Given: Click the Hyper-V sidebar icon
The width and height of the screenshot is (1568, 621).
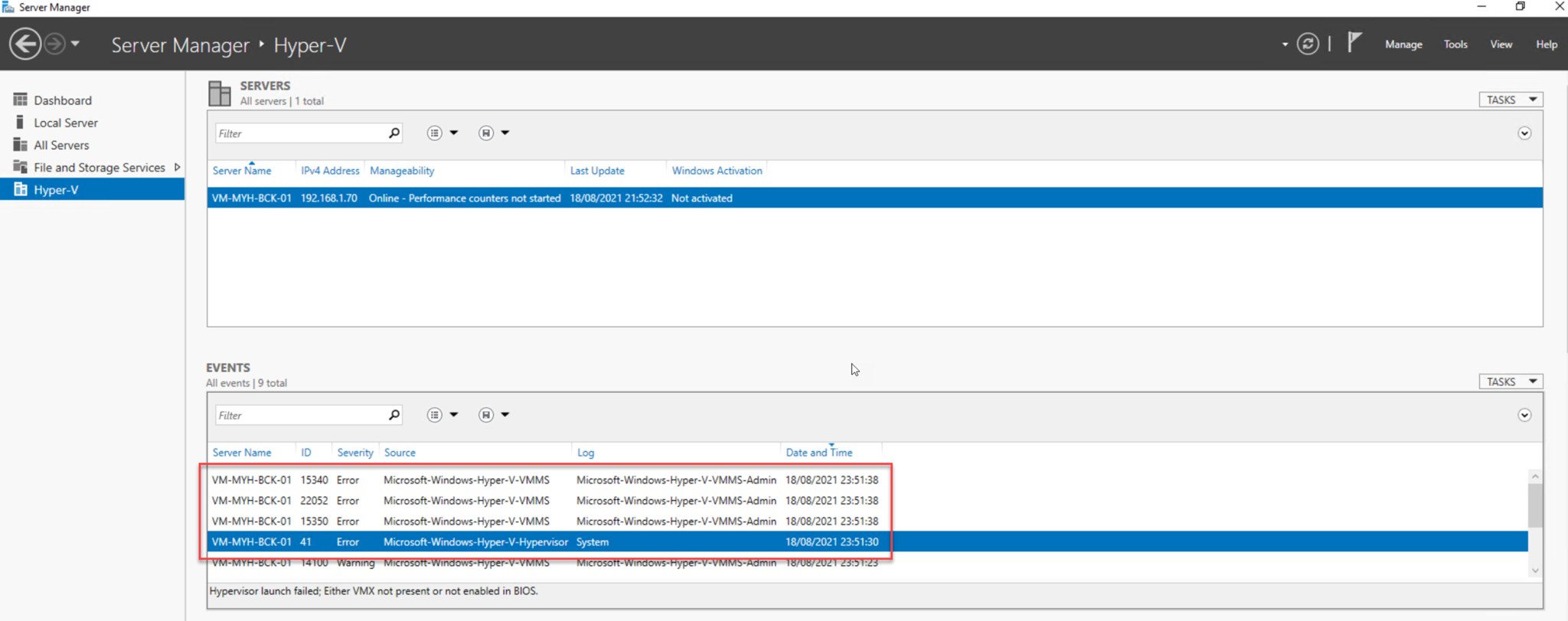Looking at the screenshot, I should (x=20, y=189).
